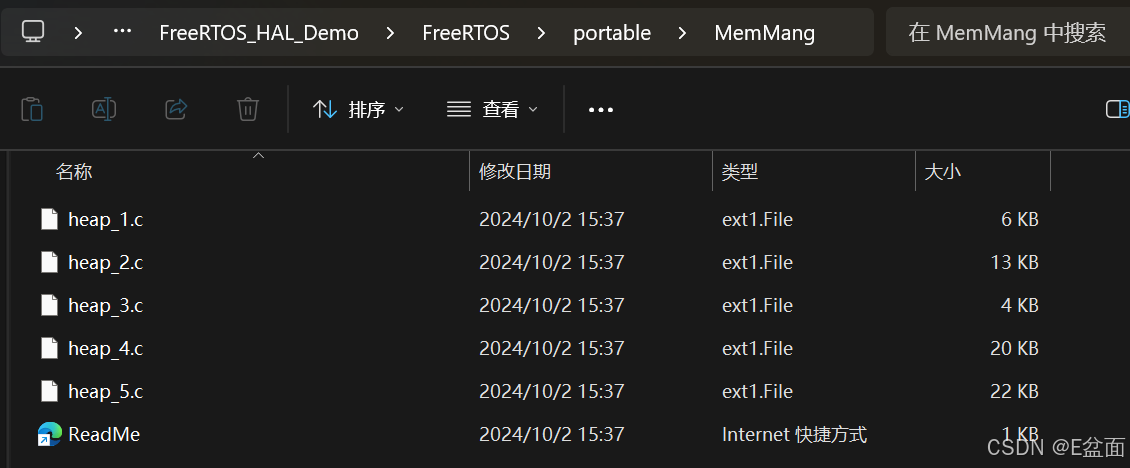Click the 在 MemMang 中搜索 search box

[1007, 32]
